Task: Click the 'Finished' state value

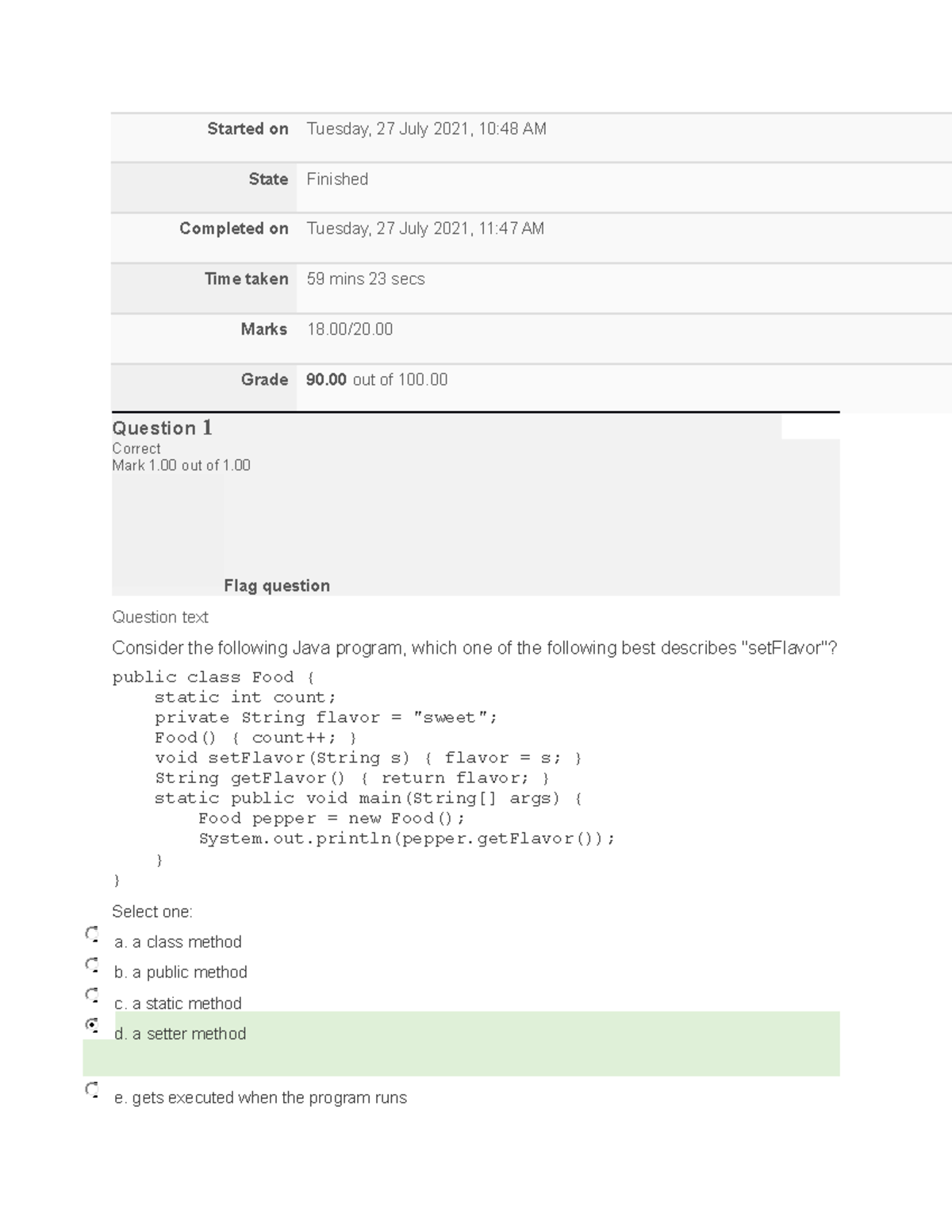Action: tap(337, 179)
